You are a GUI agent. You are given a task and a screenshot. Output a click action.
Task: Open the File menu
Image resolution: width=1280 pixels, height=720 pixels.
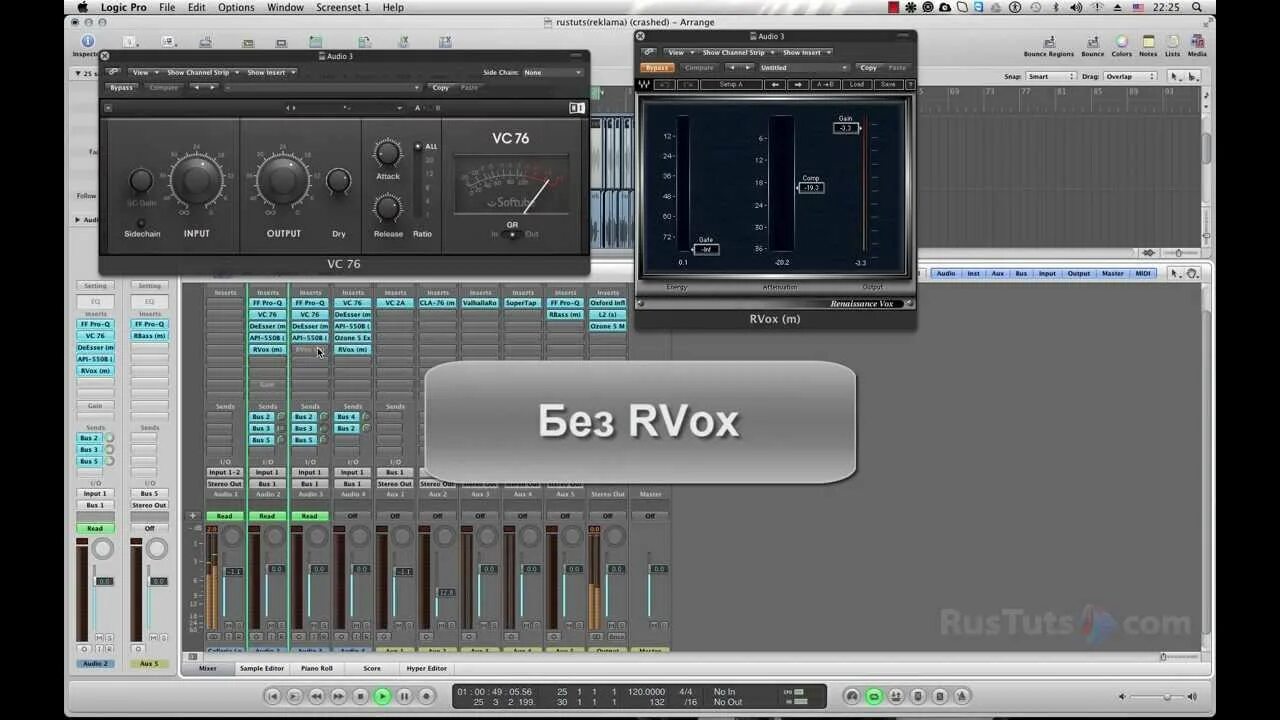pyautogui.click(x=167, y=7)
